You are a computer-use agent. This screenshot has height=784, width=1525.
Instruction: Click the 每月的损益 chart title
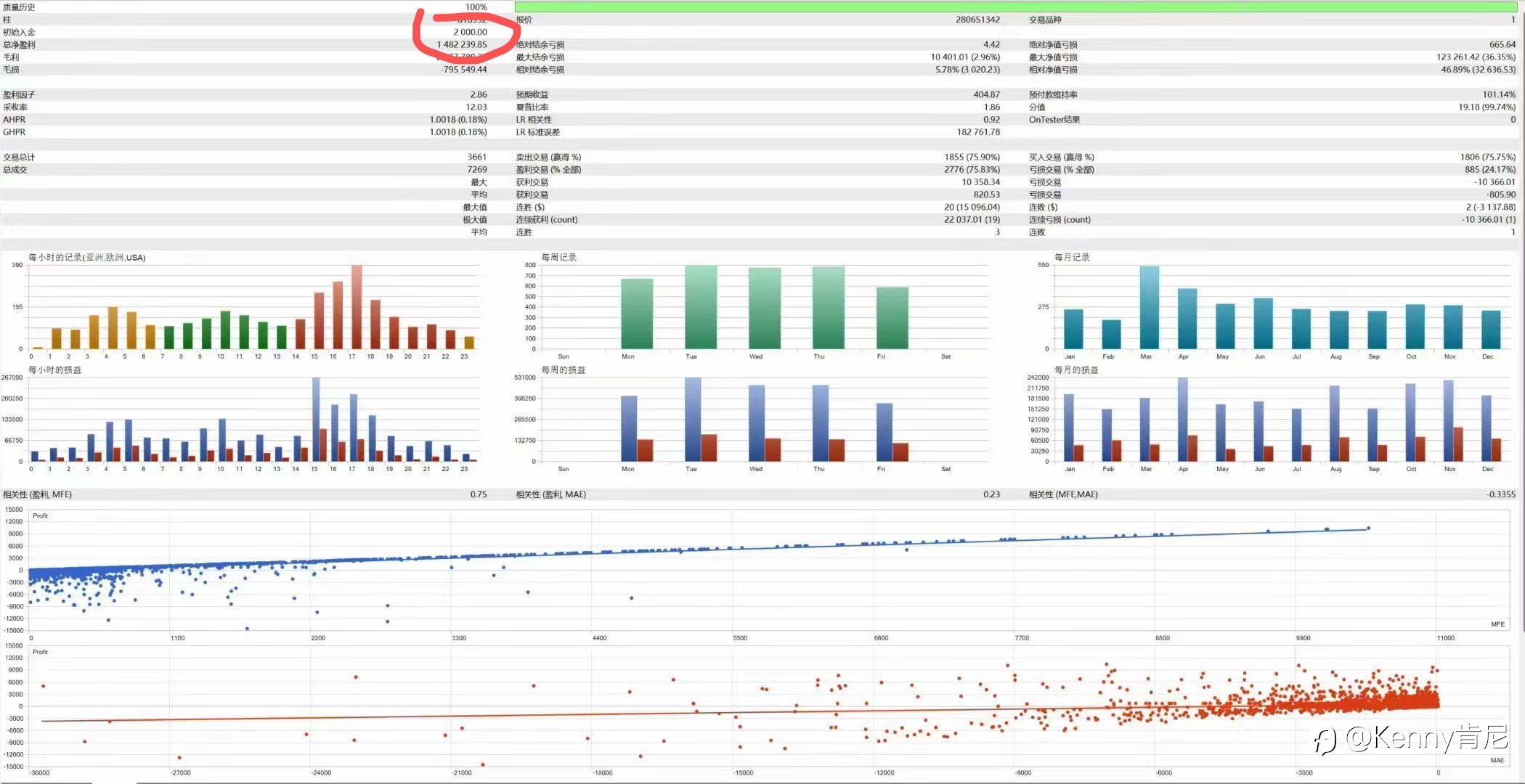(1075, 370)
